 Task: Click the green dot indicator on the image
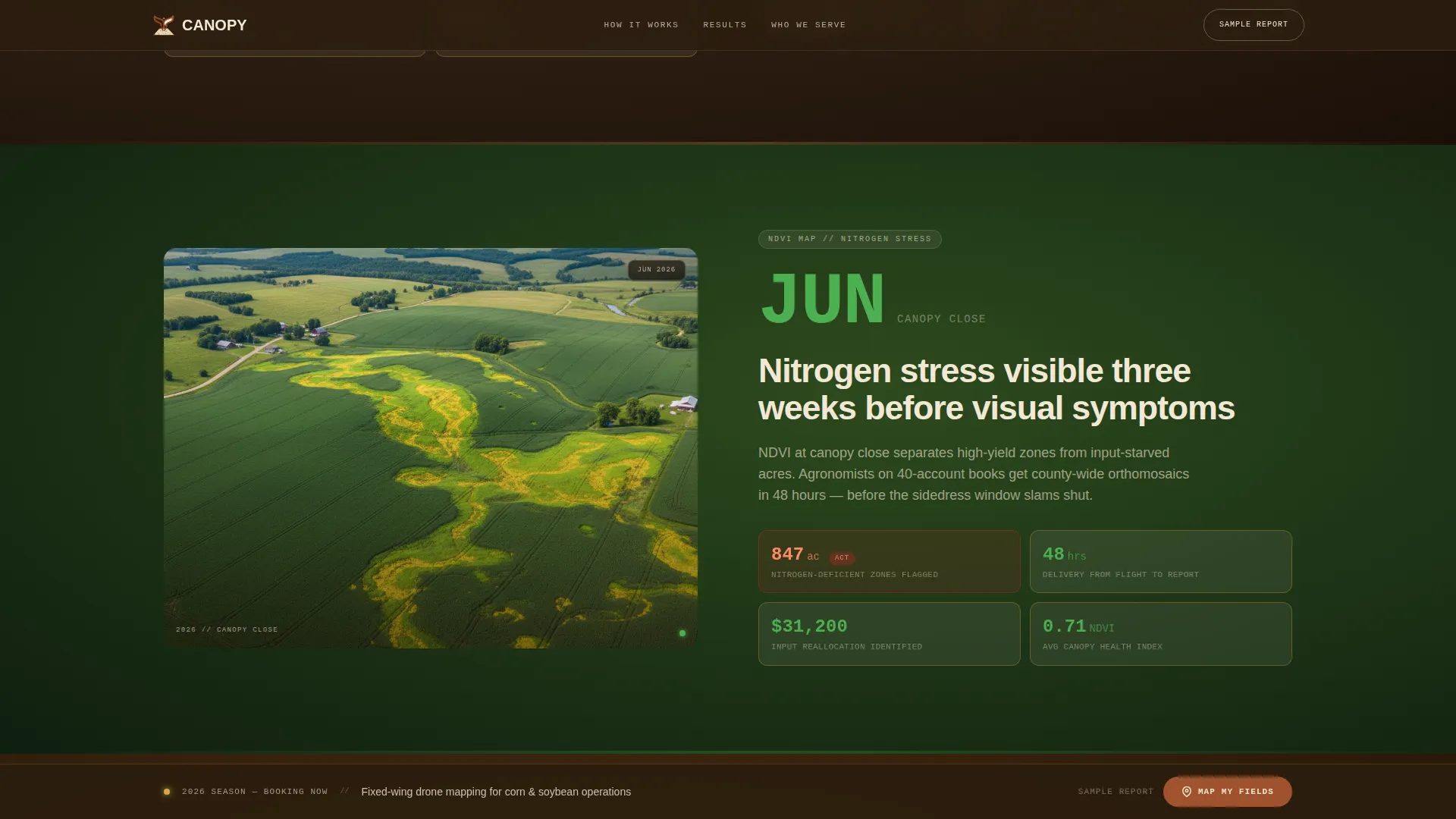[682, 633]
